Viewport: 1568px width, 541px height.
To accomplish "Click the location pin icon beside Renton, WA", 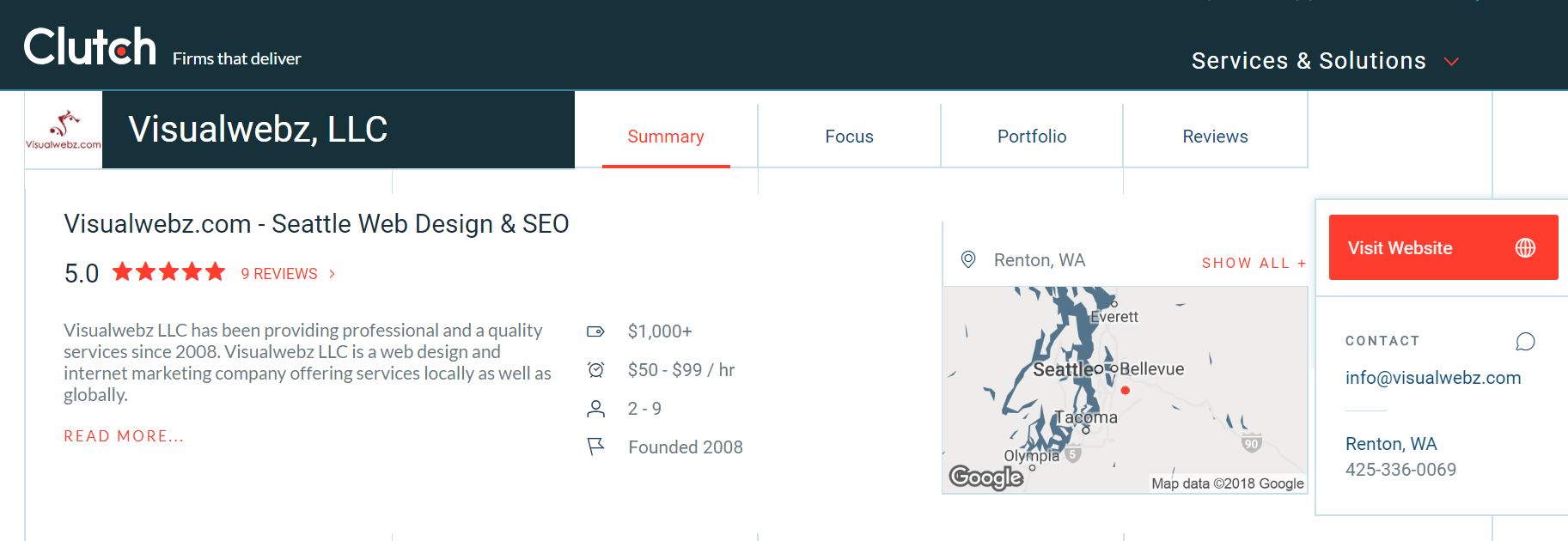I will [x=968, y=259].
